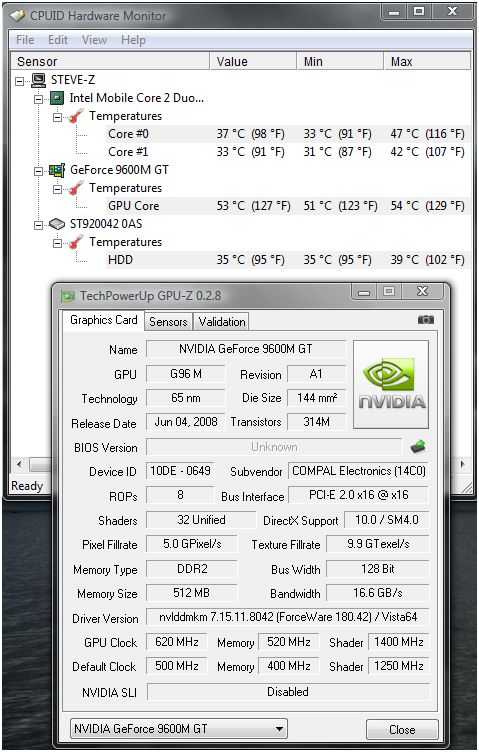Click the Name field NVIDIA GeForce 9600M GT

tap(245, 349)
